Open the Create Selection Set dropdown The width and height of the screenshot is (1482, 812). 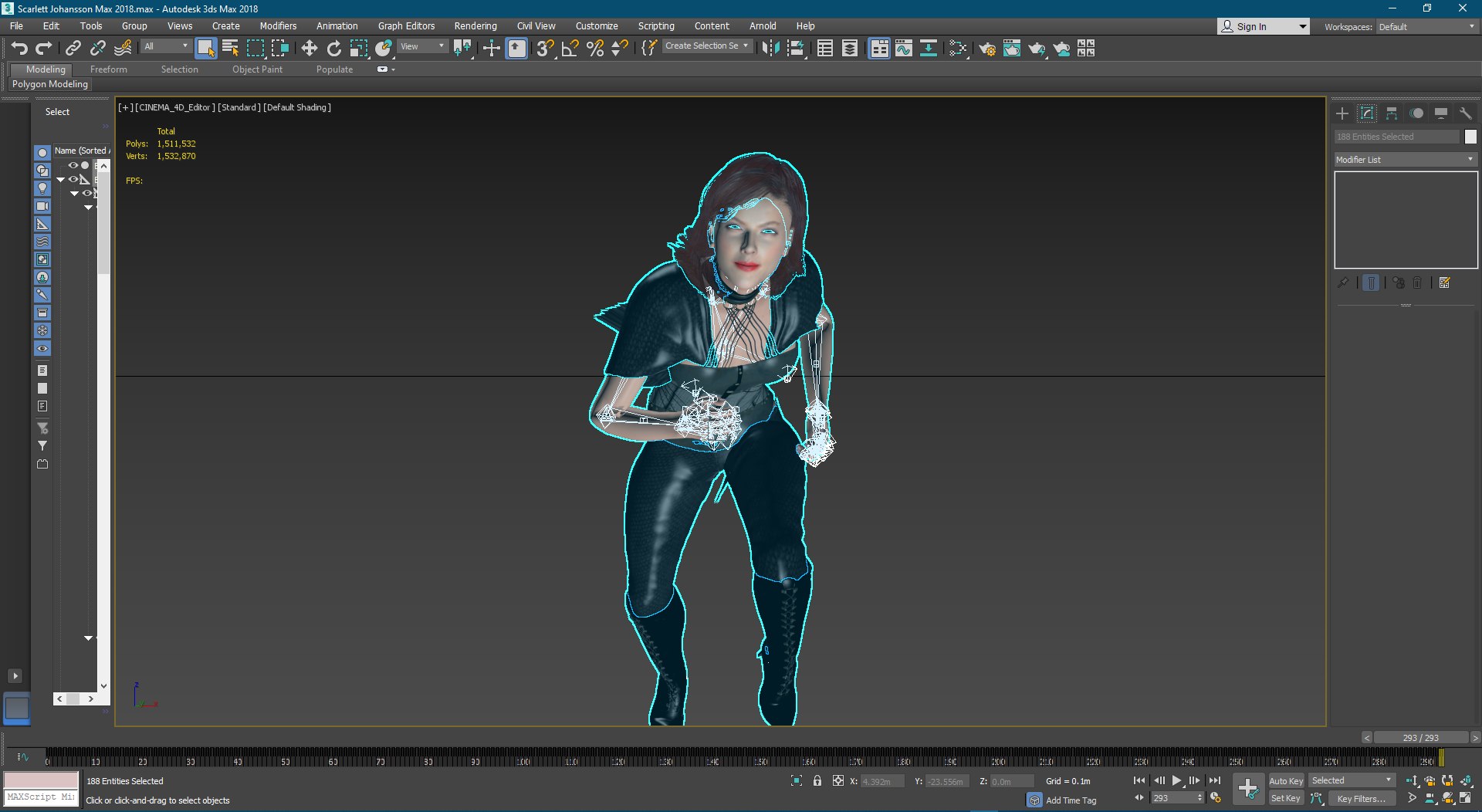706,46
